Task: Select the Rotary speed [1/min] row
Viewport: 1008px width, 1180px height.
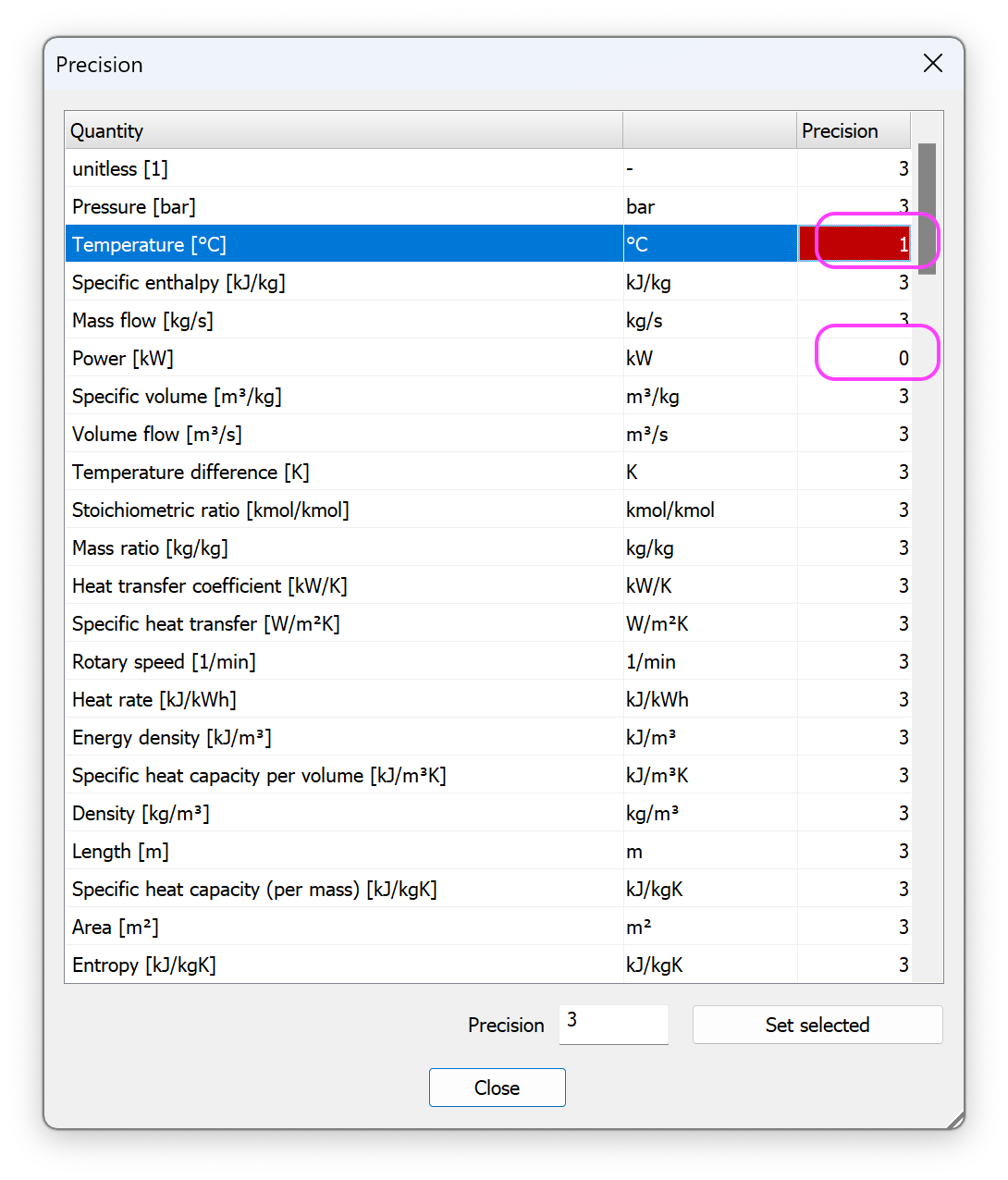Action: (x=488, y=661)
